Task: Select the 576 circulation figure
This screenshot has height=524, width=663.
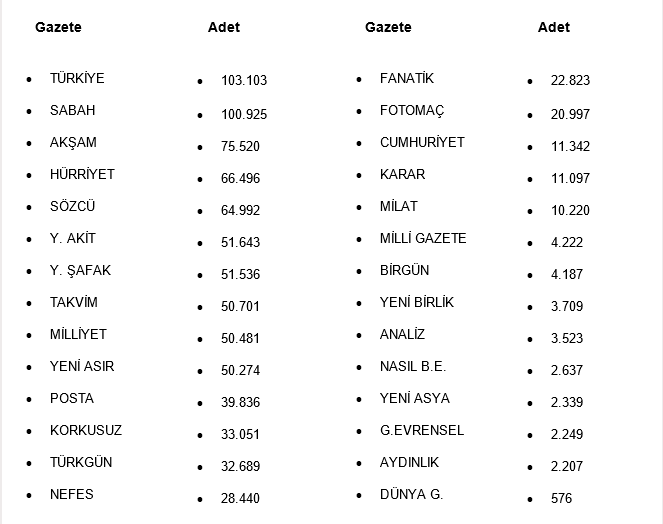Action: click(561, 498)
